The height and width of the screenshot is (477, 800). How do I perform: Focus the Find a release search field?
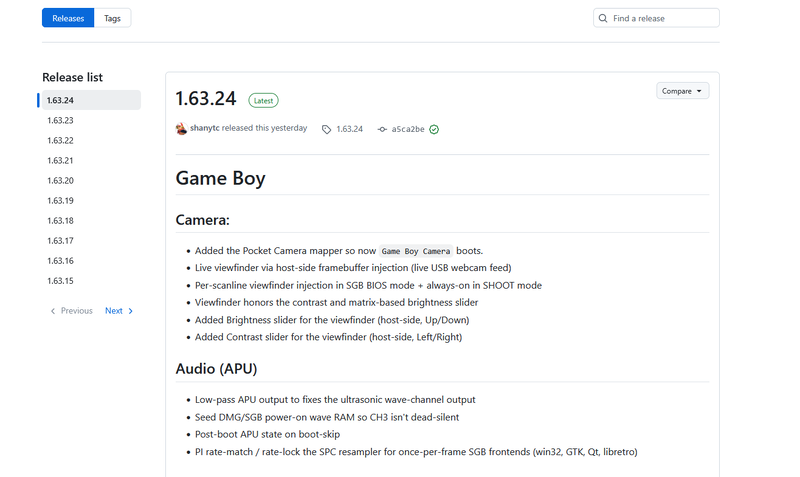656,18
